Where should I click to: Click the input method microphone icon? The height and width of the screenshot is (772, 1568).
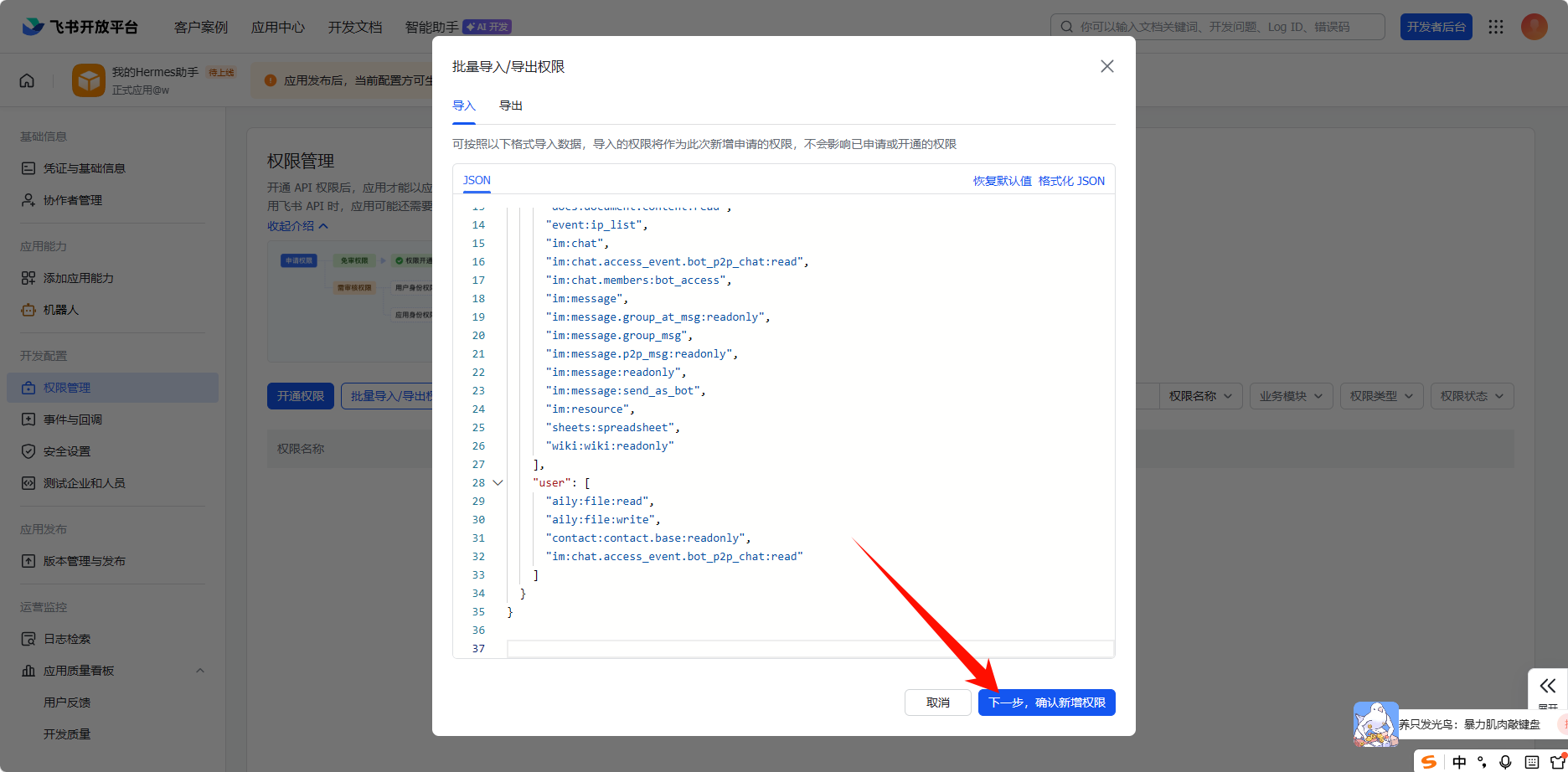coord(1505,762)
